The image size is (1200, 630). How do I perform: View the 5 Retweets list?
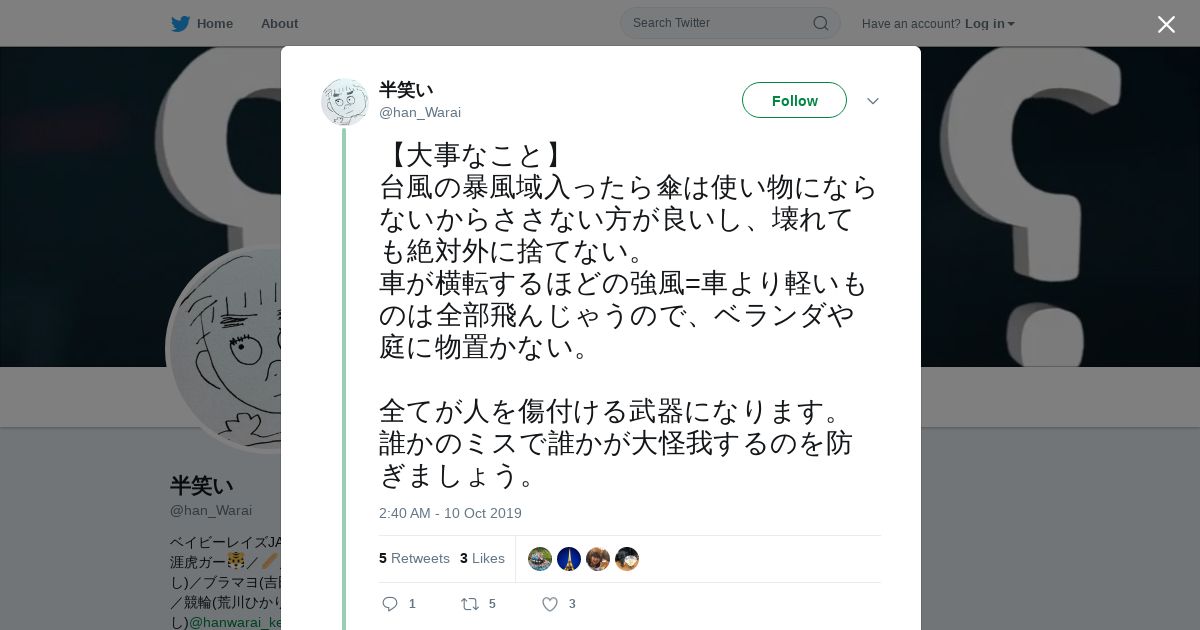[x=414, y=558]
